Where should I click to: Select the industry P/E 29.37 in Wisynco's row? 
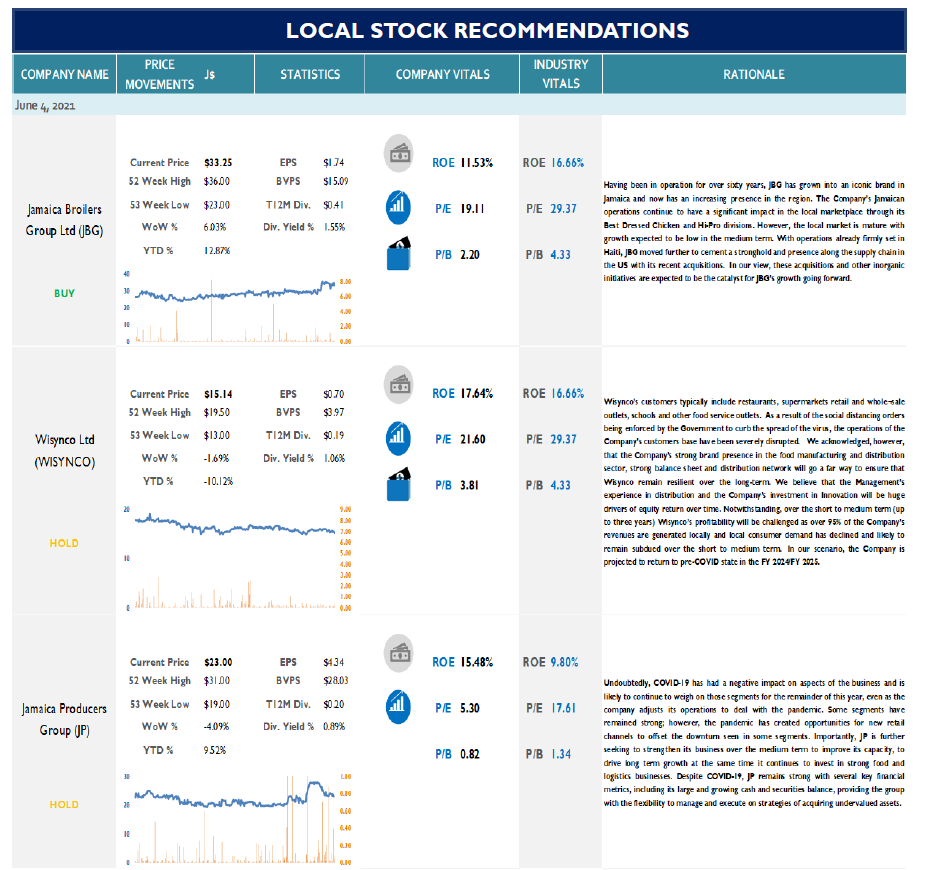tap(563, 439)
